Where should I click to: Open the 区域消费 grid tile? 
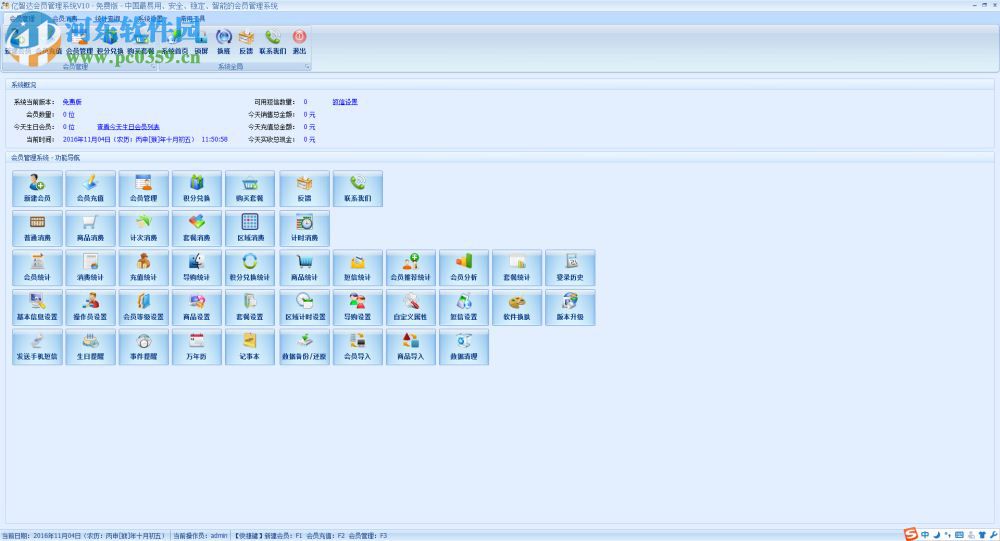pos(249,228)
